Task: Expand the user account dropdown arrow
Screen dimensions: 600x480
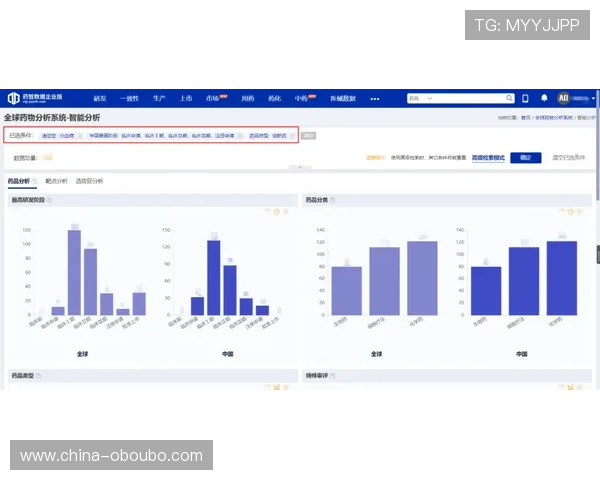Action: [593, 98]
